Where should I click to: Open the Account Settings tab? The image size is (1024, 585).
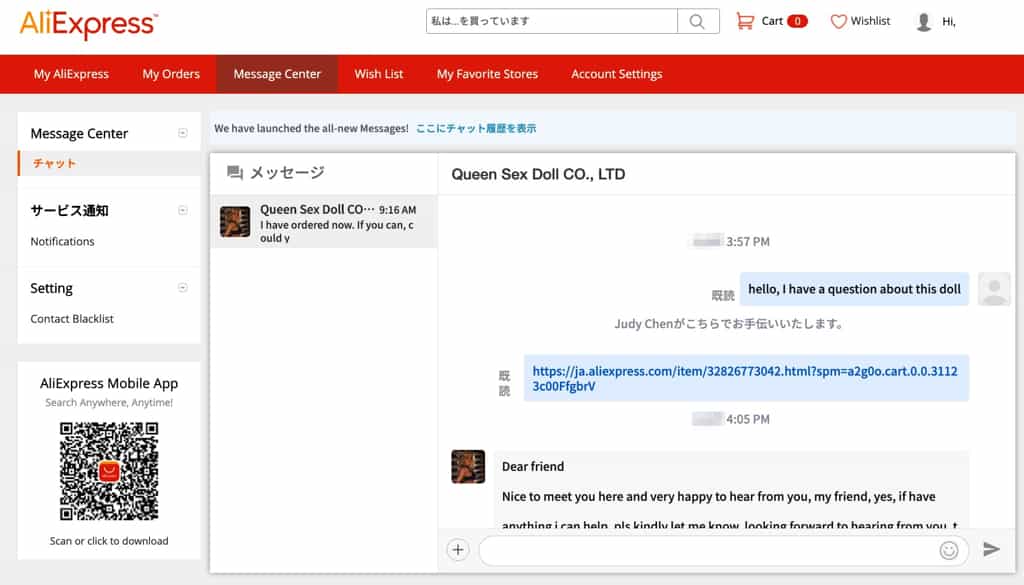(616, 74)
